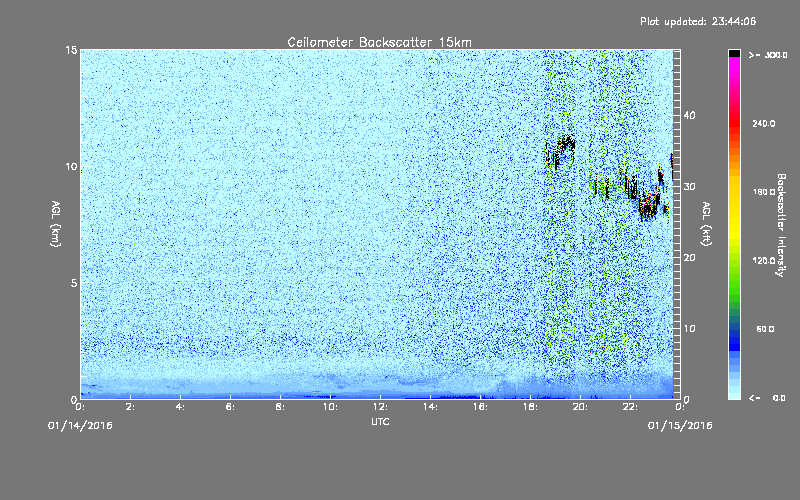This screenshot has height=500, width=800.
Task: Click the 15 km tick label
Action: 71,50
